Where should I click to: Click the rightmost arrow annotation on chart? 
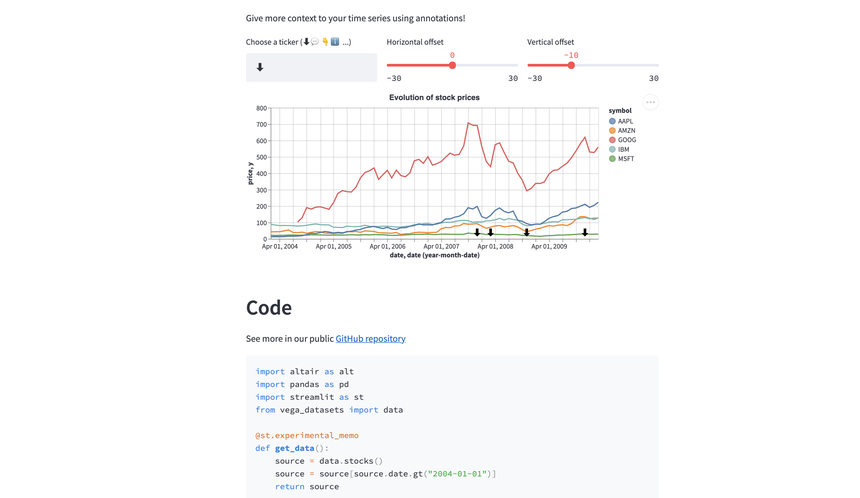(585, 232)
